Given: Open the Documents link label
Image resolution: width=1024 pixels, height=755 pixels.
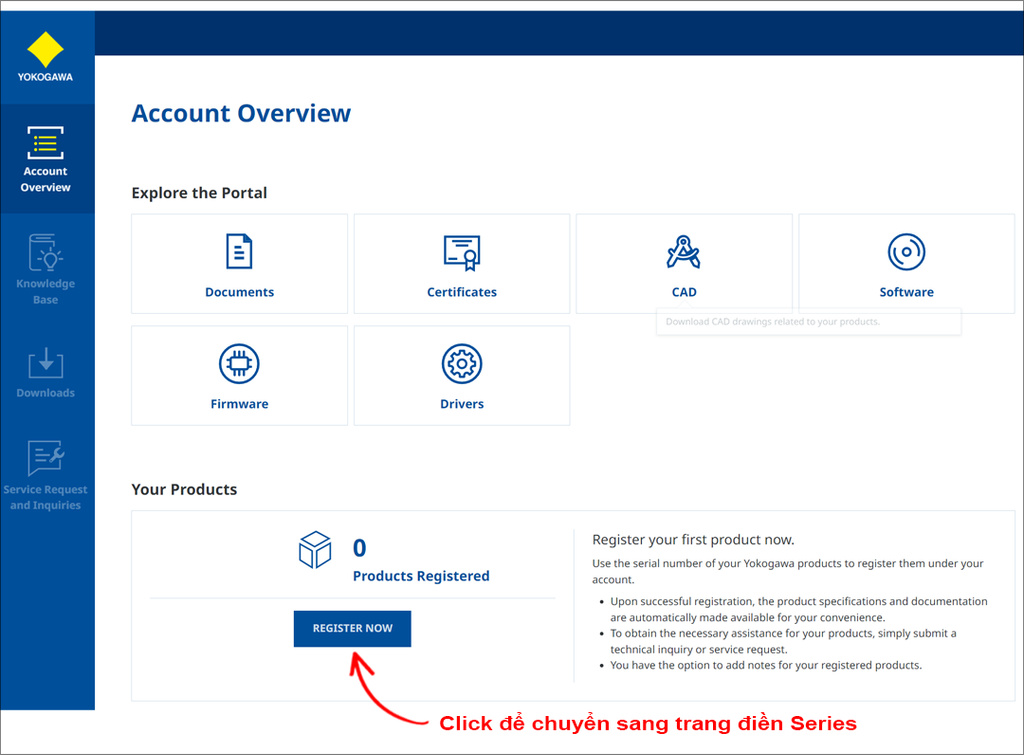Looking at the screenshot, I should pos(239,291).
